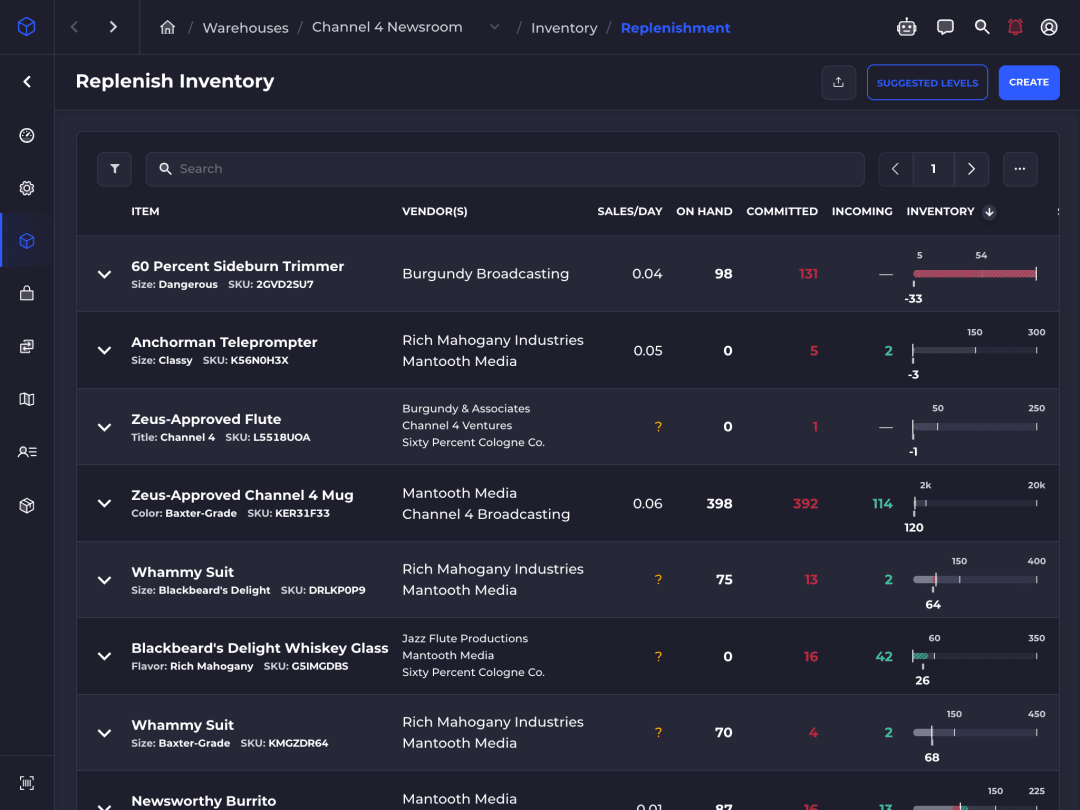Click the export upload button

coord(838,83)
